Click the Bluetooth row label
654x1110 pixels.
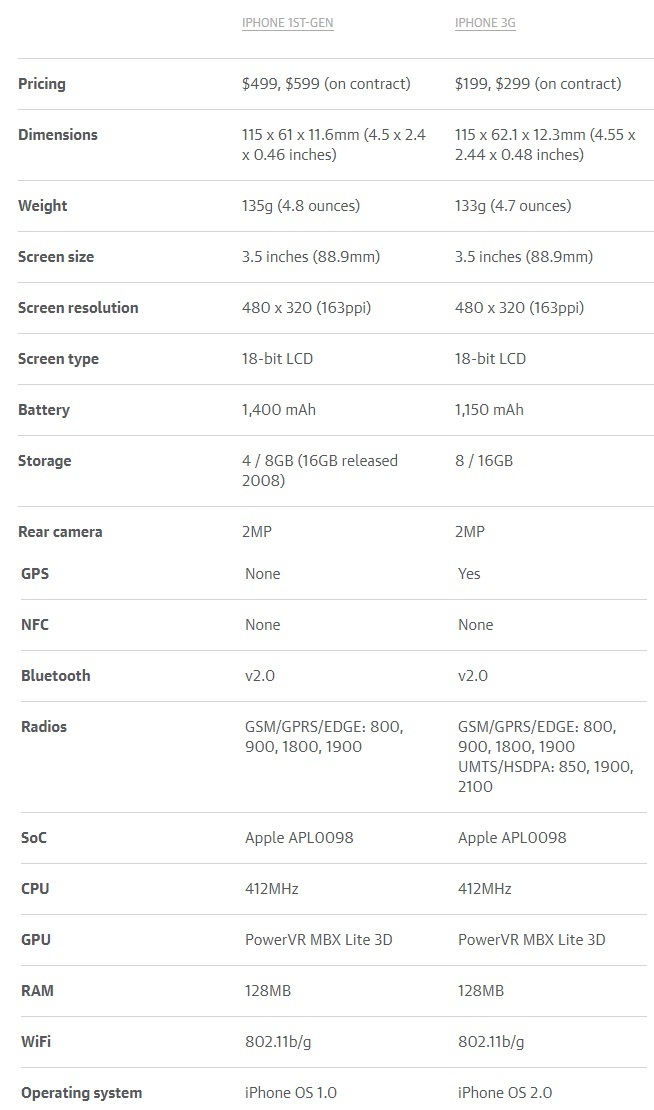point(56,675)
